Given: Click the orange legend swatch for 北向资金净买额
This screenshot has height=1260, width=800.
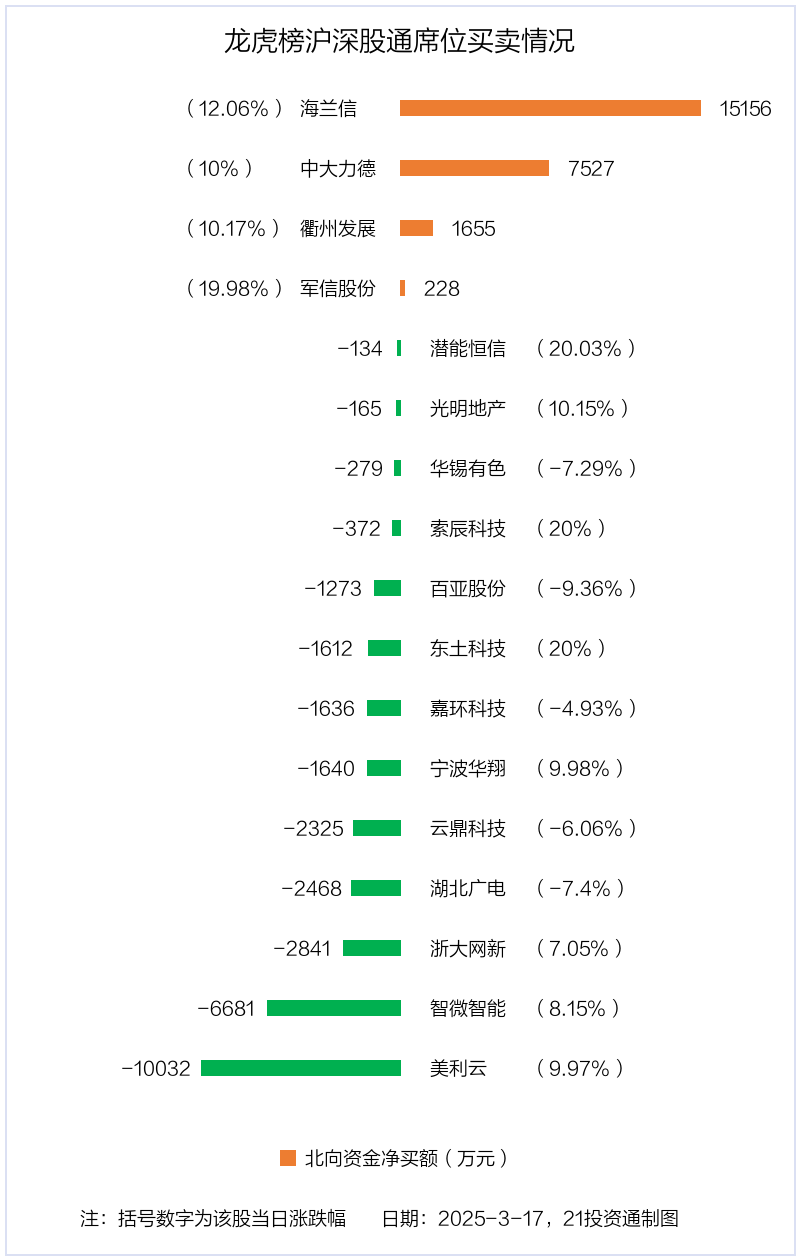Looking at the screenshot, I should 288,1158.
